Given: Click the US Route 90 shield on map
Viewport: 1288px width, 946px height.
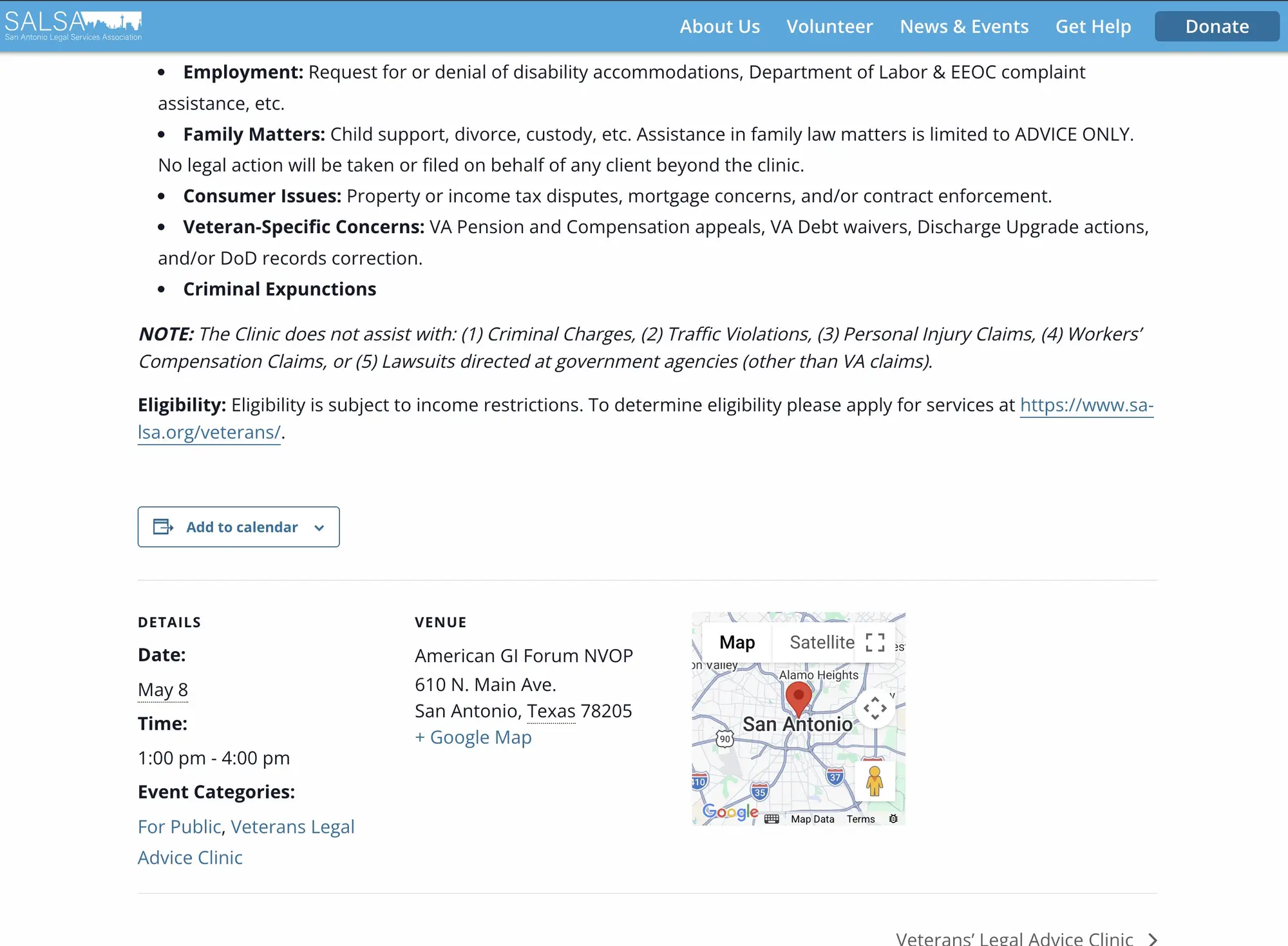Looking at the screenshot, I should [725, 739].
